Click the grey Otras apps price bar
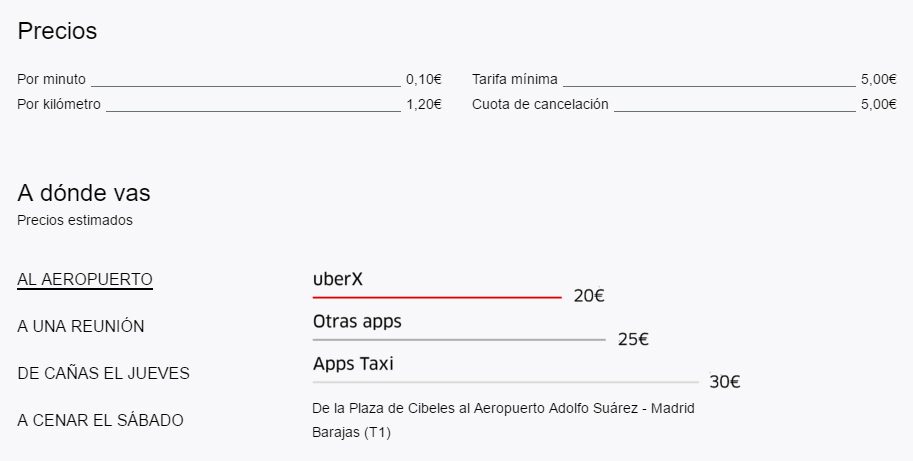 pos(459,340)
